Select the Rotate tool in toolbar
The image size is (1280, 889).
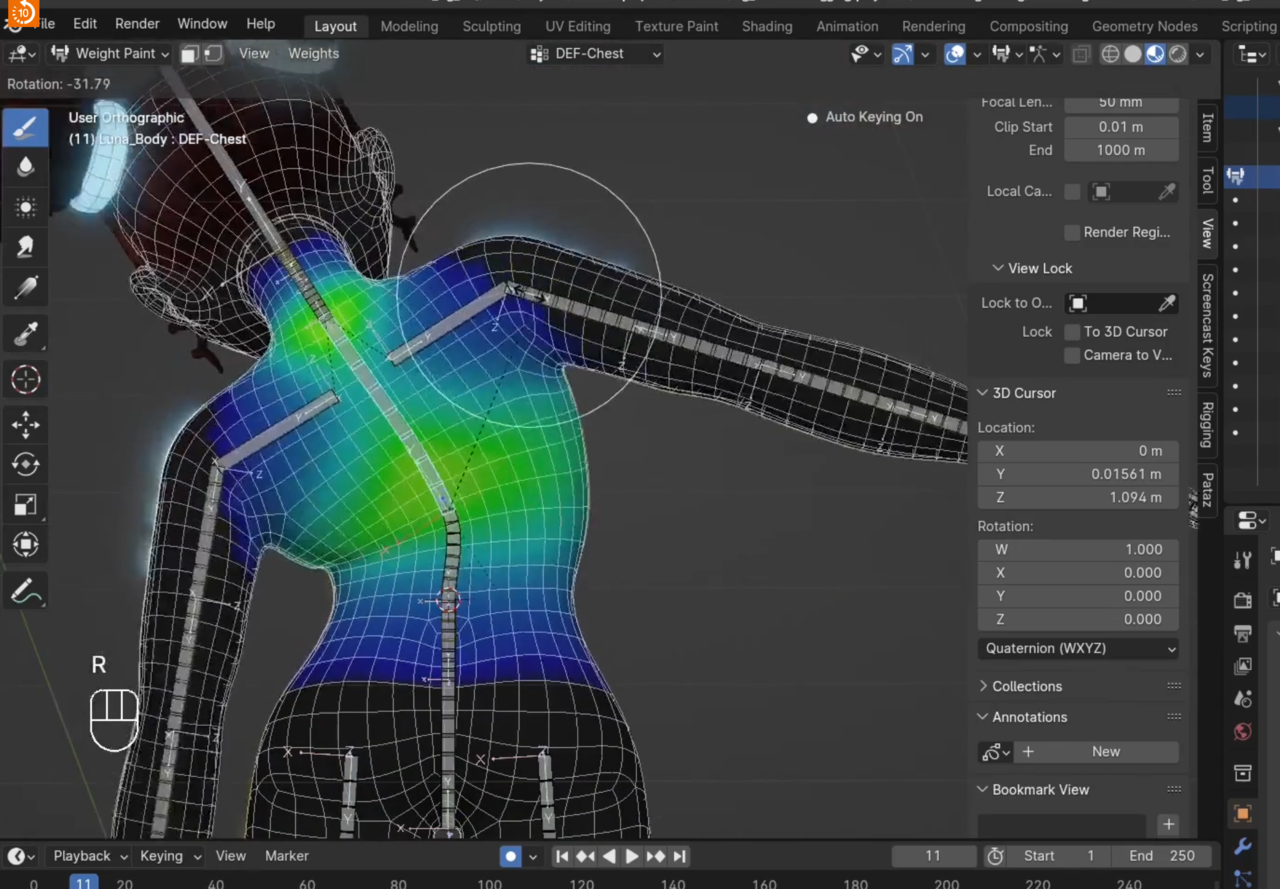pyautogui.click(x=26, y=464)
